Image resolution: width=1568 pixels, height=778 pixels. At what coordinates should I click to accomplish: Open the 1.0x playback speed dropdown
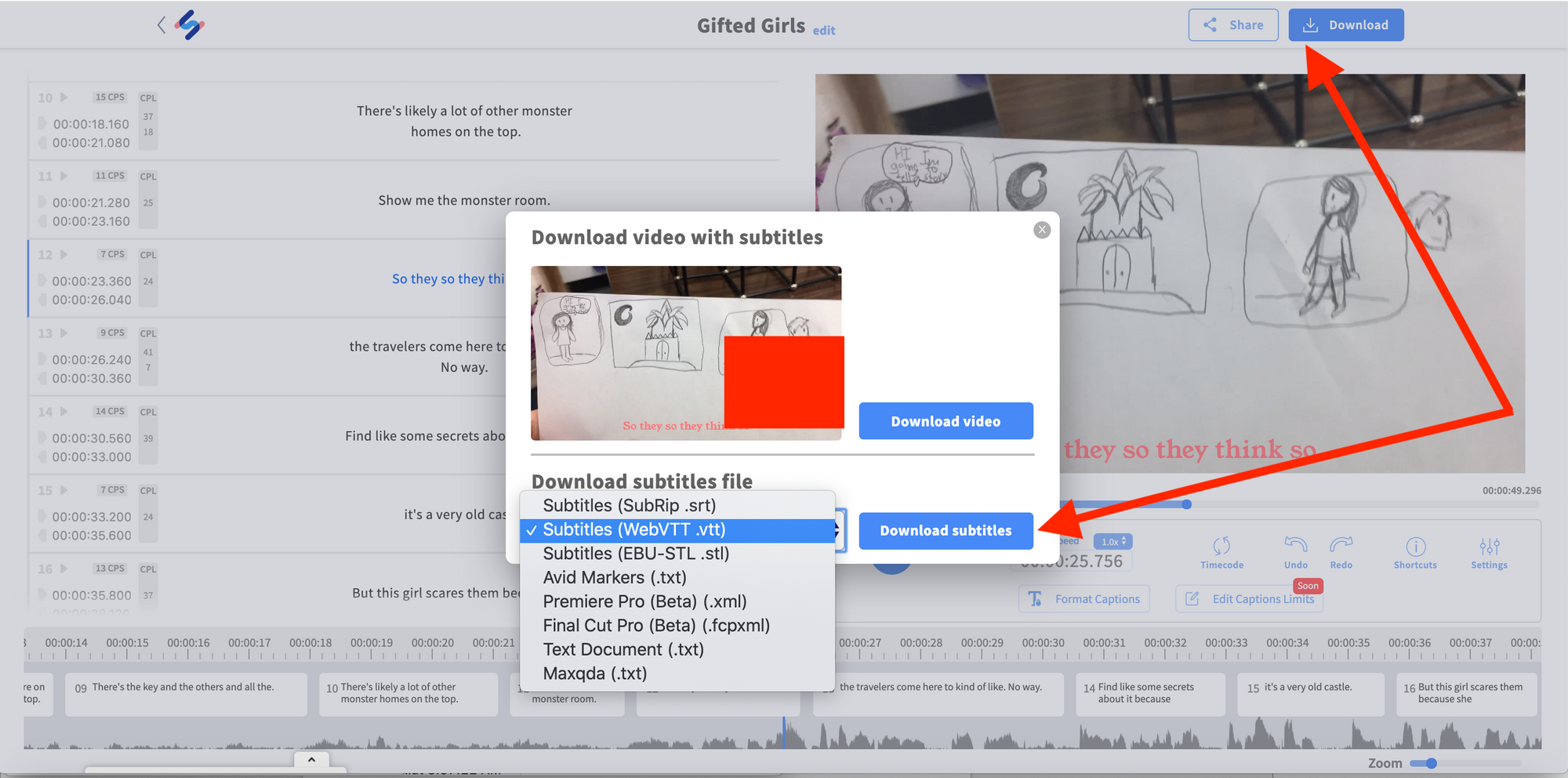pyautogui.click(x=1112, y=542)
